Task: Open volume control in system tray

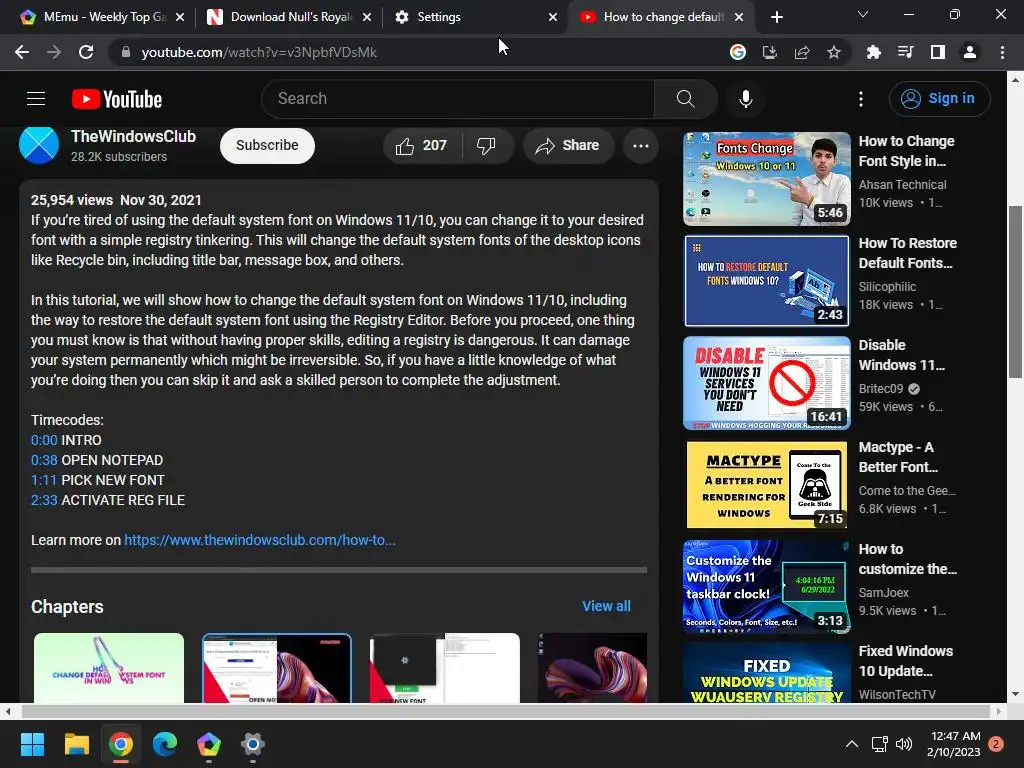Action: [x=904, y=744]
